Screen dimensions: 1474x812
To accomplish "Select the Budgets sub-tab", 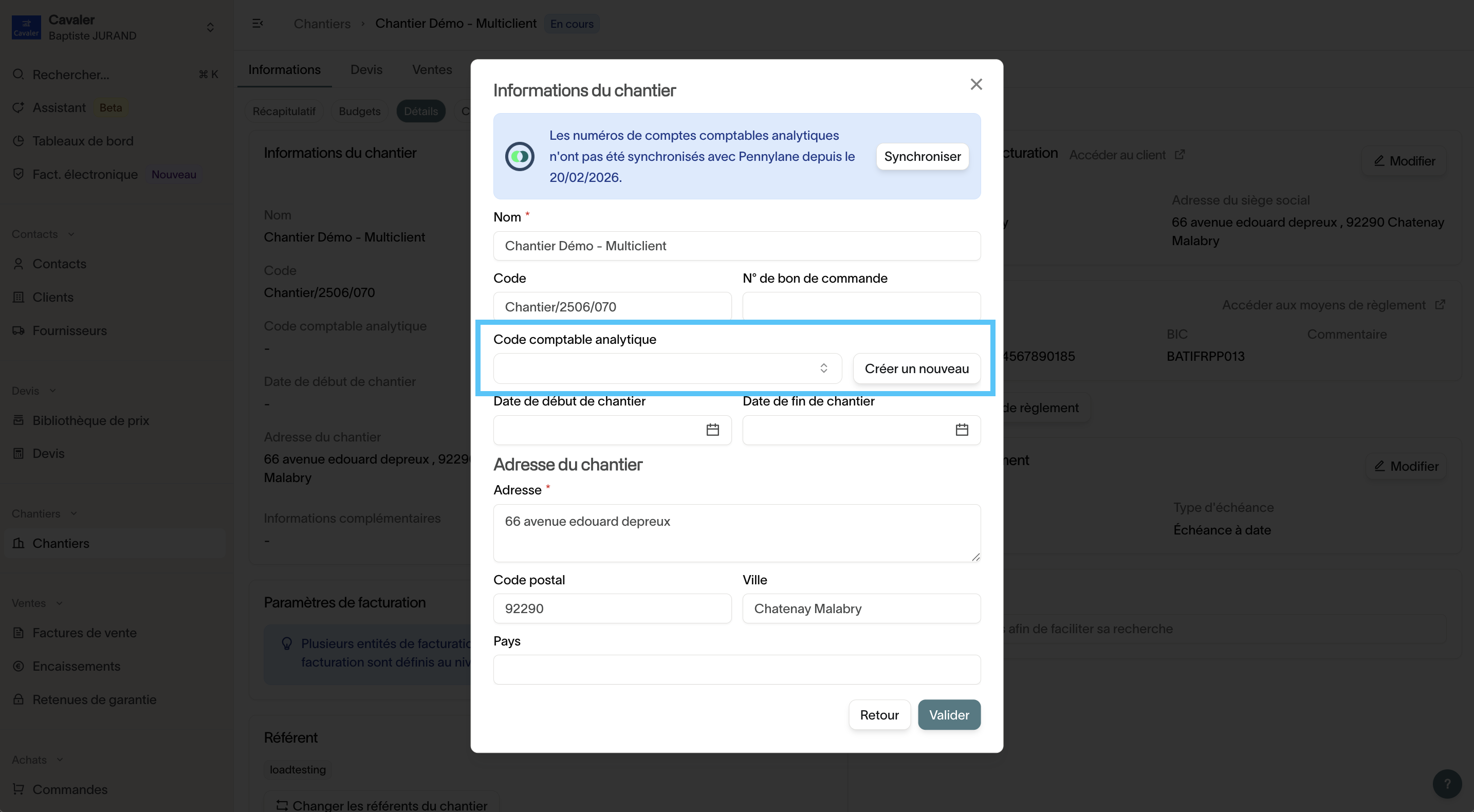I will click(359, 111).
